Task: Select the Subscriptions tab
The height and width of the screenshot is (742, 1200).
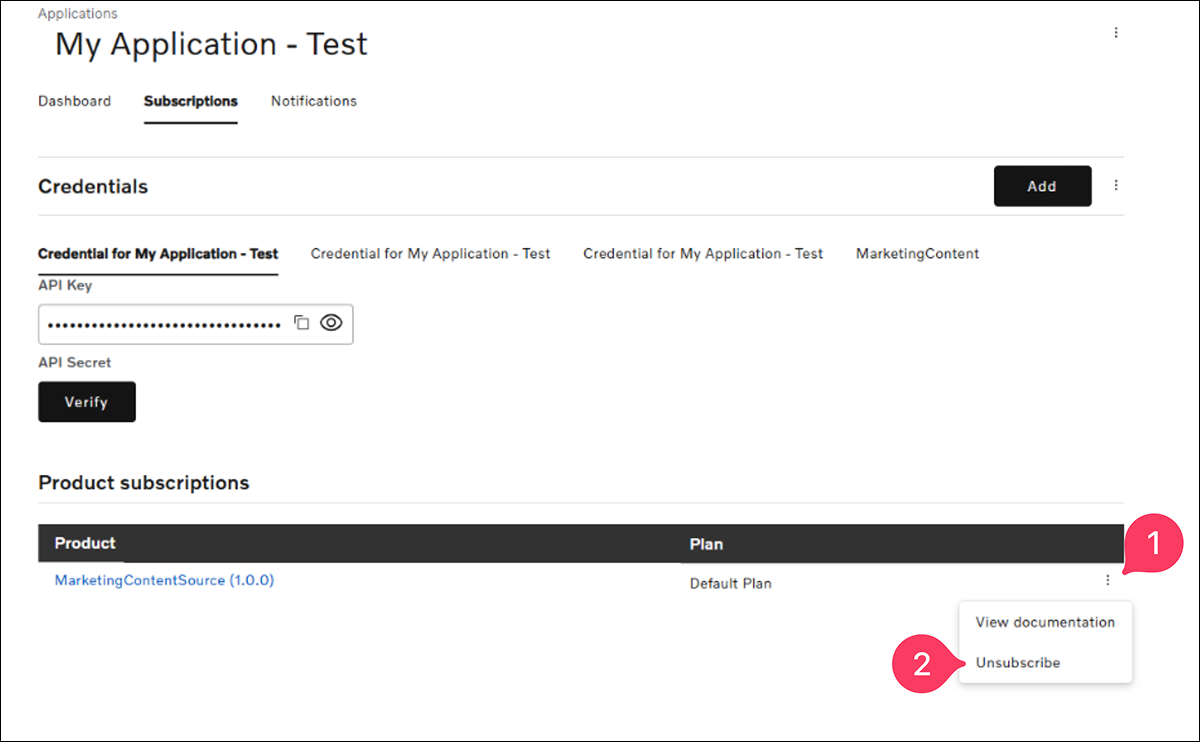Action: (190, 101)
